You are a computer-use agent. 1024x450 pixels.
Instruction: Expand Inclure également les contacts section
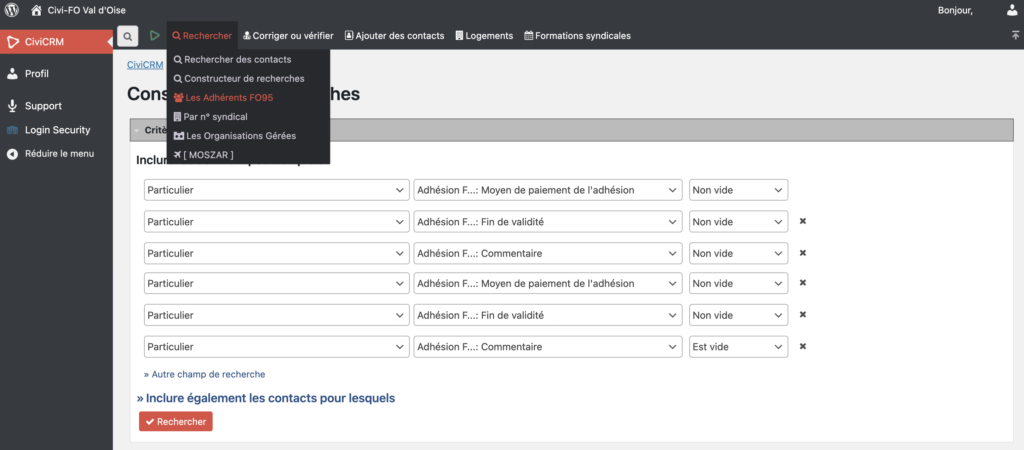(x=266, y=398)
